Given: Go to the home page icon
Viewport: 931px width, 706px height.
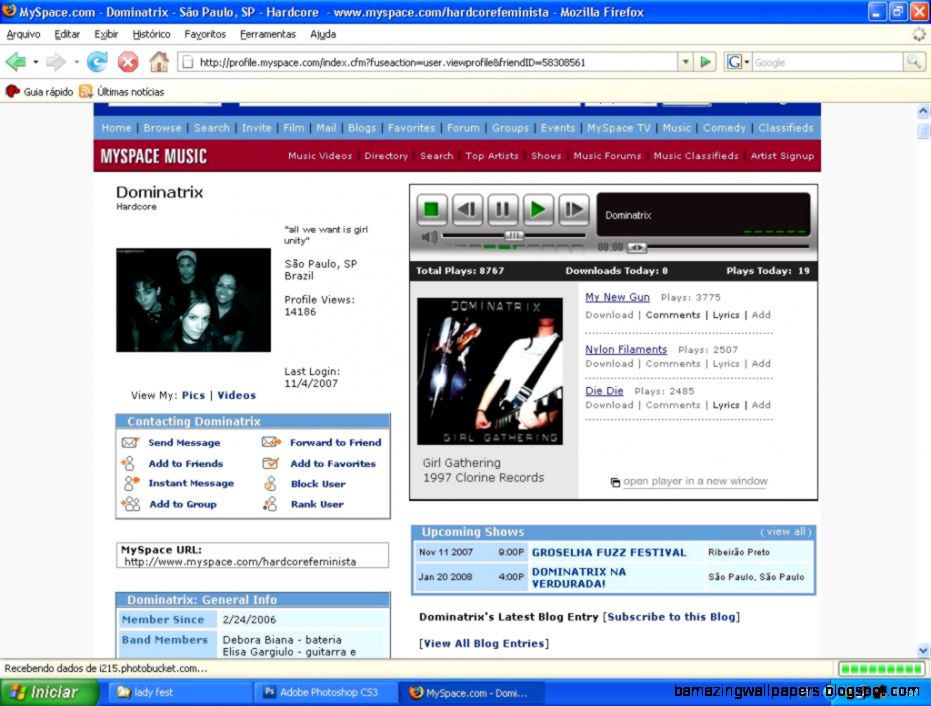Looking at the screenshot, I should pyautogui.click(x=159, y=62).
